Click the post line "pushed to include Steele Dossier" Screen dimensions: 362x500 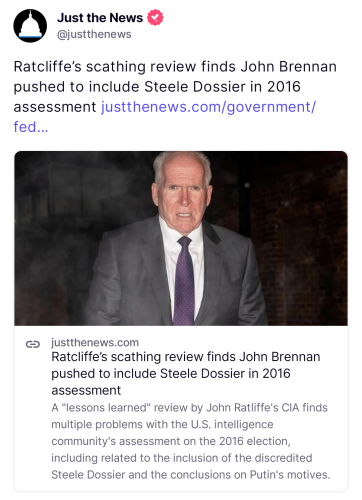[x=157, y=87]
